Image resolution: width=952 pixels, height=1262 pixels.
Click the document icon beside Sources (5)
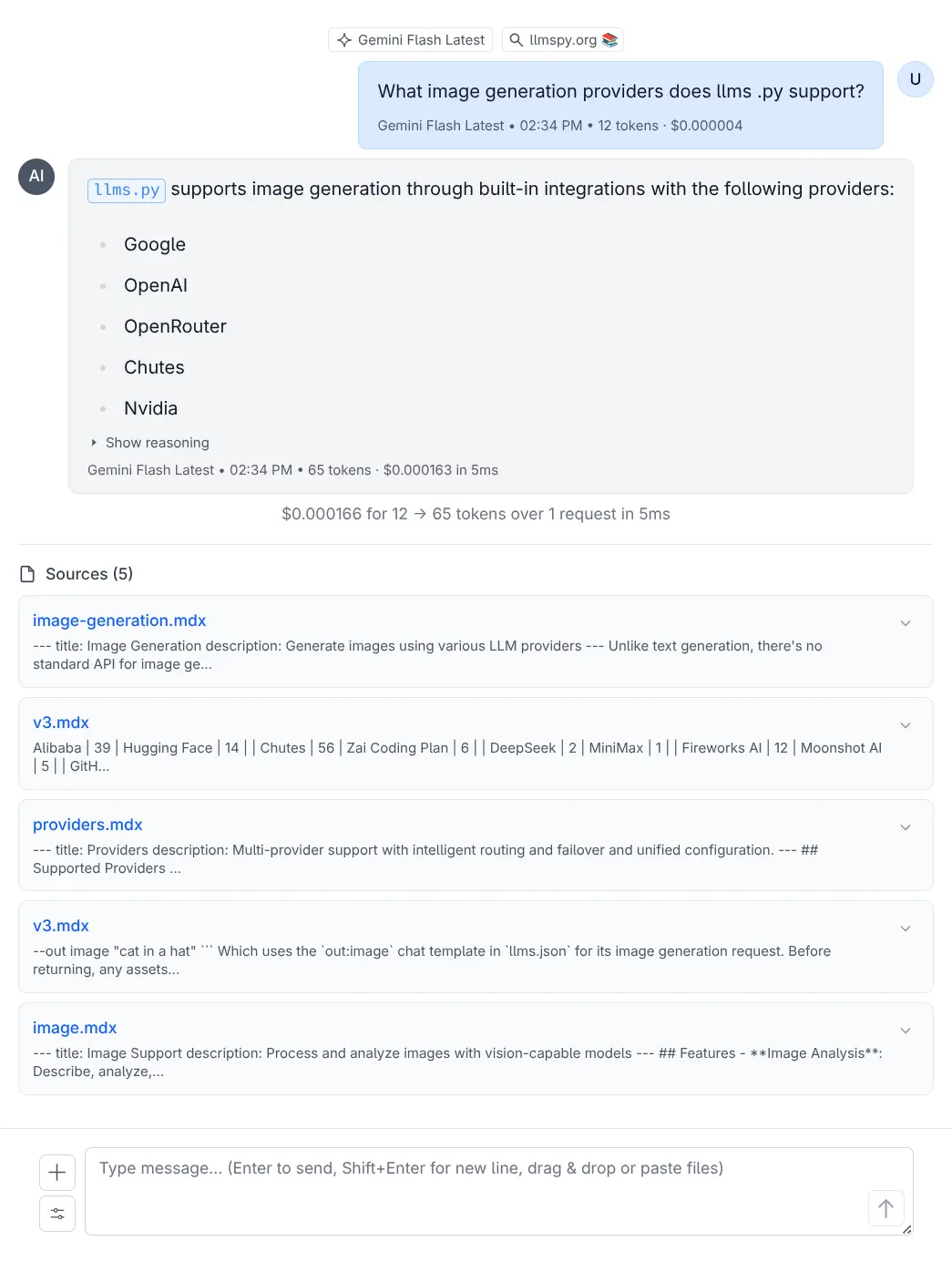pyautogui.click(x=25, y=573)
